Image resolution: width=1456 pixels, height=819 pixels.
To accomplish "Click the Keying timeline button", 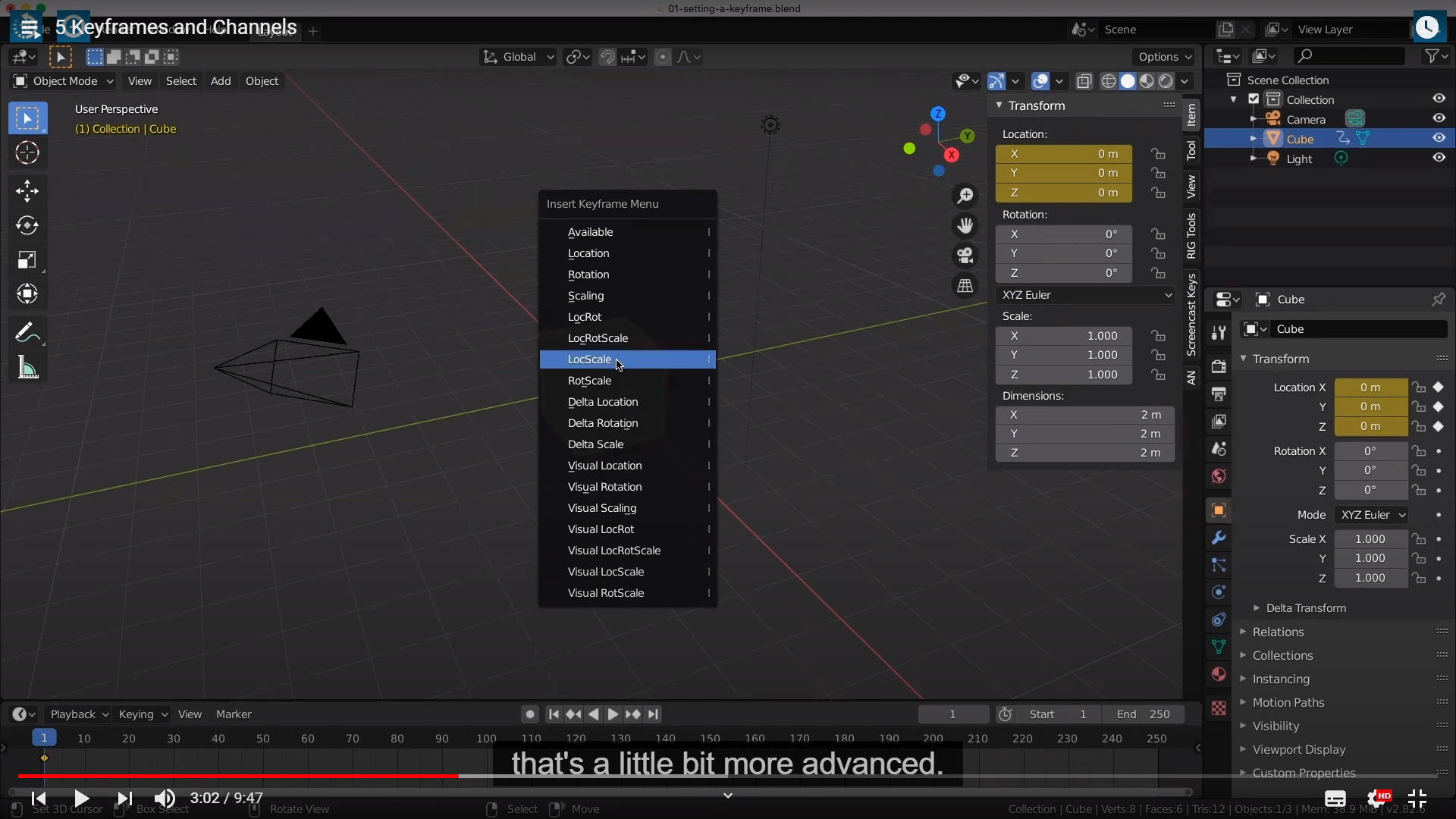I will click(142, 714).
